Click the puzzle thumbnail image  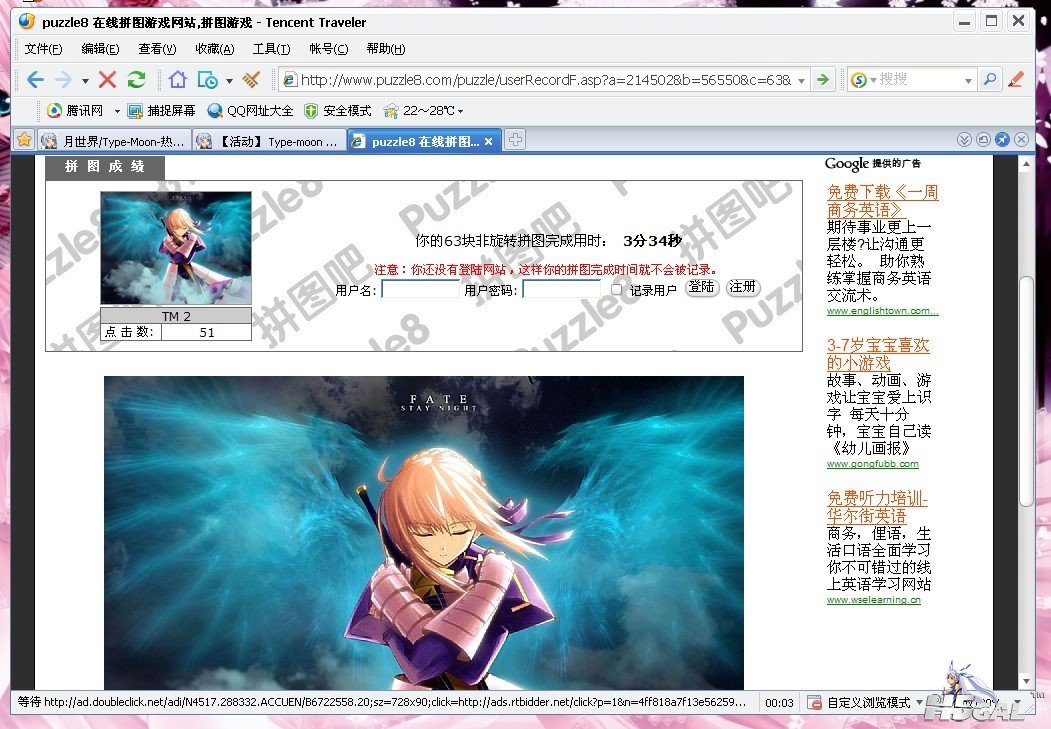tap(176, 248)
